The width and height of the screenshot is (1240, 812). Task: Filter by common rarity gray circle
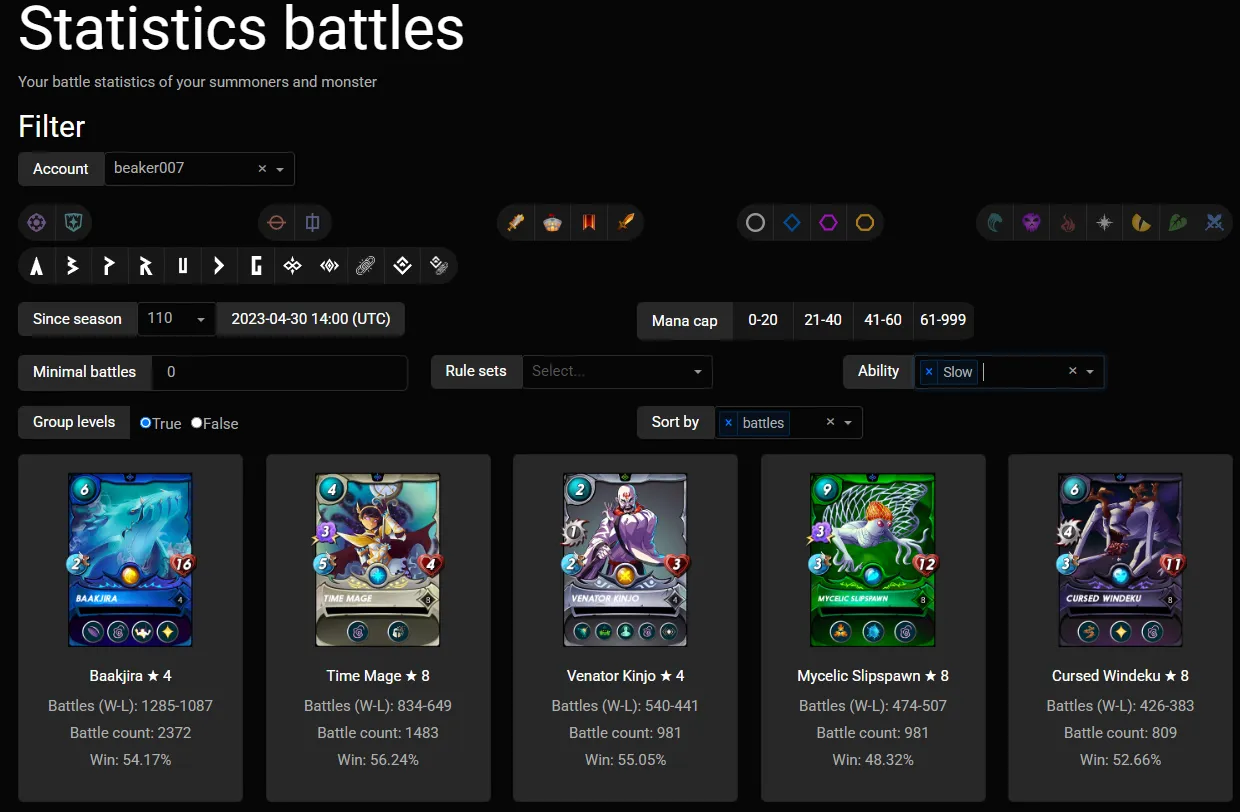pos(756,223)
